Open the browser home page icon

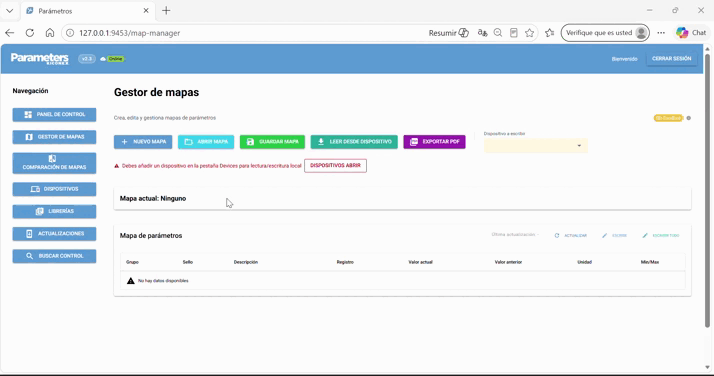50,33
